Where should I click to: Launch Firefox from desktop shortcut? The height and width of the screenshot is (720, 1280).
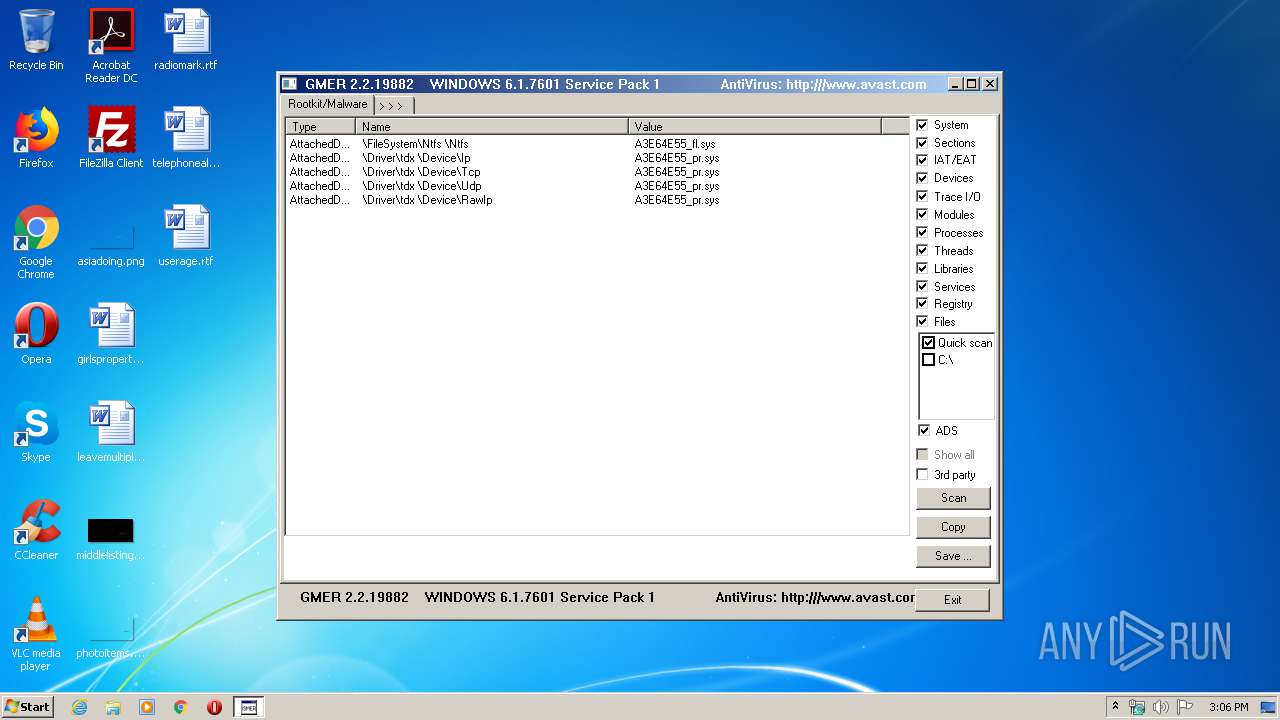coord(36,138)
